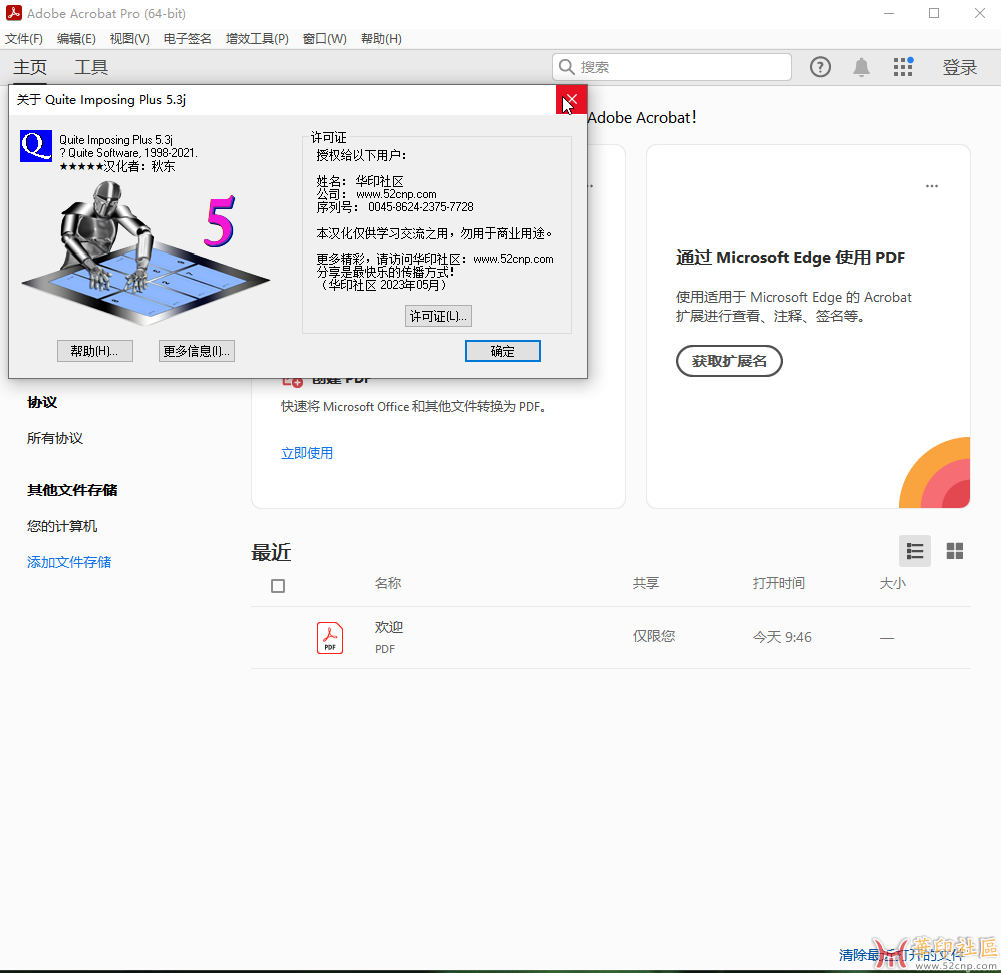This screenshot has width=1001, height=973.
Task: Click the 通过 Microsoft Edge 使用 PDF heading
Action: click(790, 257)
